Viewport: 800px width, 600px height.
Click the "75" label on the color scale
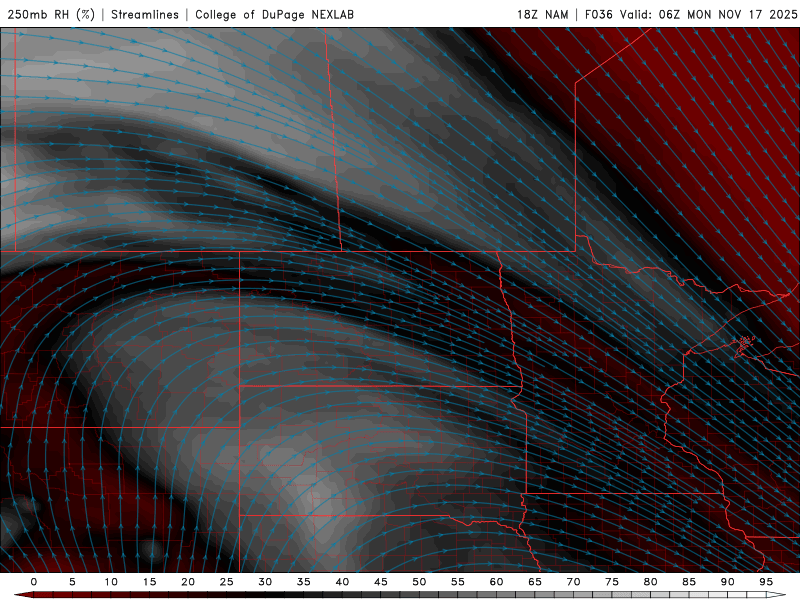tap(612, 582)
